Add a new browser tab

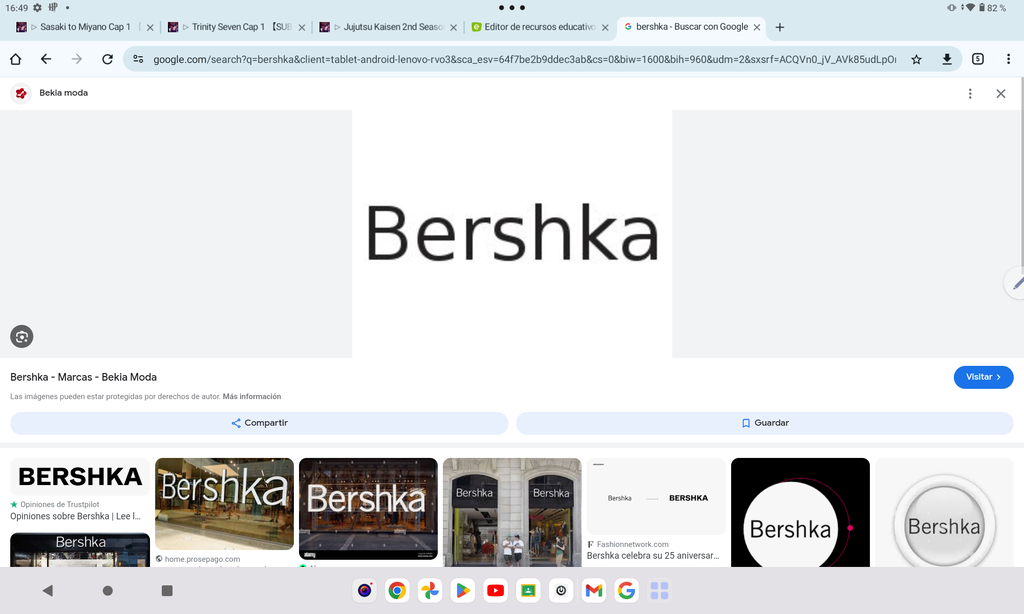pos(780,27)
